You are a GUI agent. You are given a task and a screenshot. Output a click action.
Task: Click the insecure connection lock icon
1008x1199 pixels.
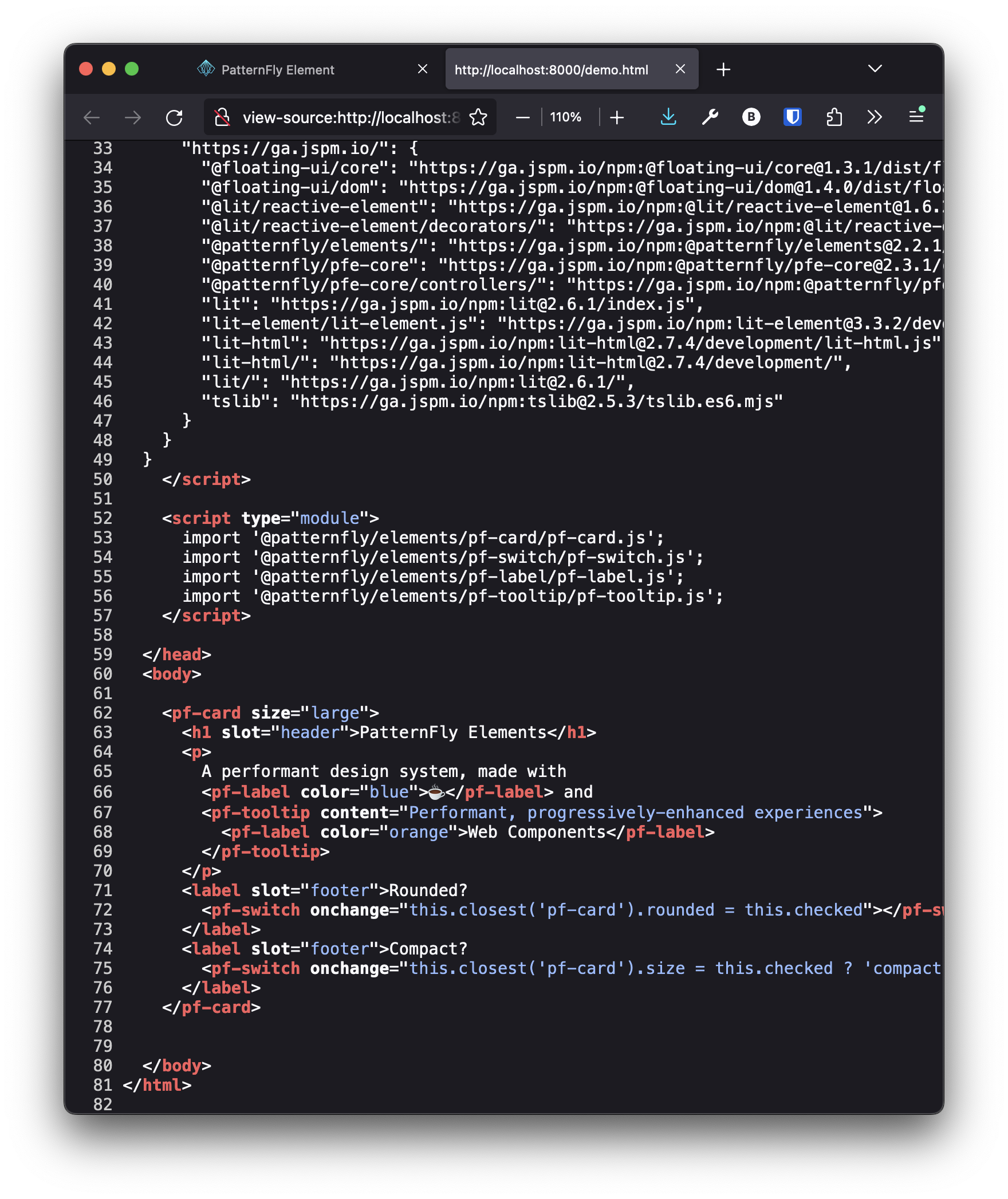pyautogui.click(x=223, y=116)
